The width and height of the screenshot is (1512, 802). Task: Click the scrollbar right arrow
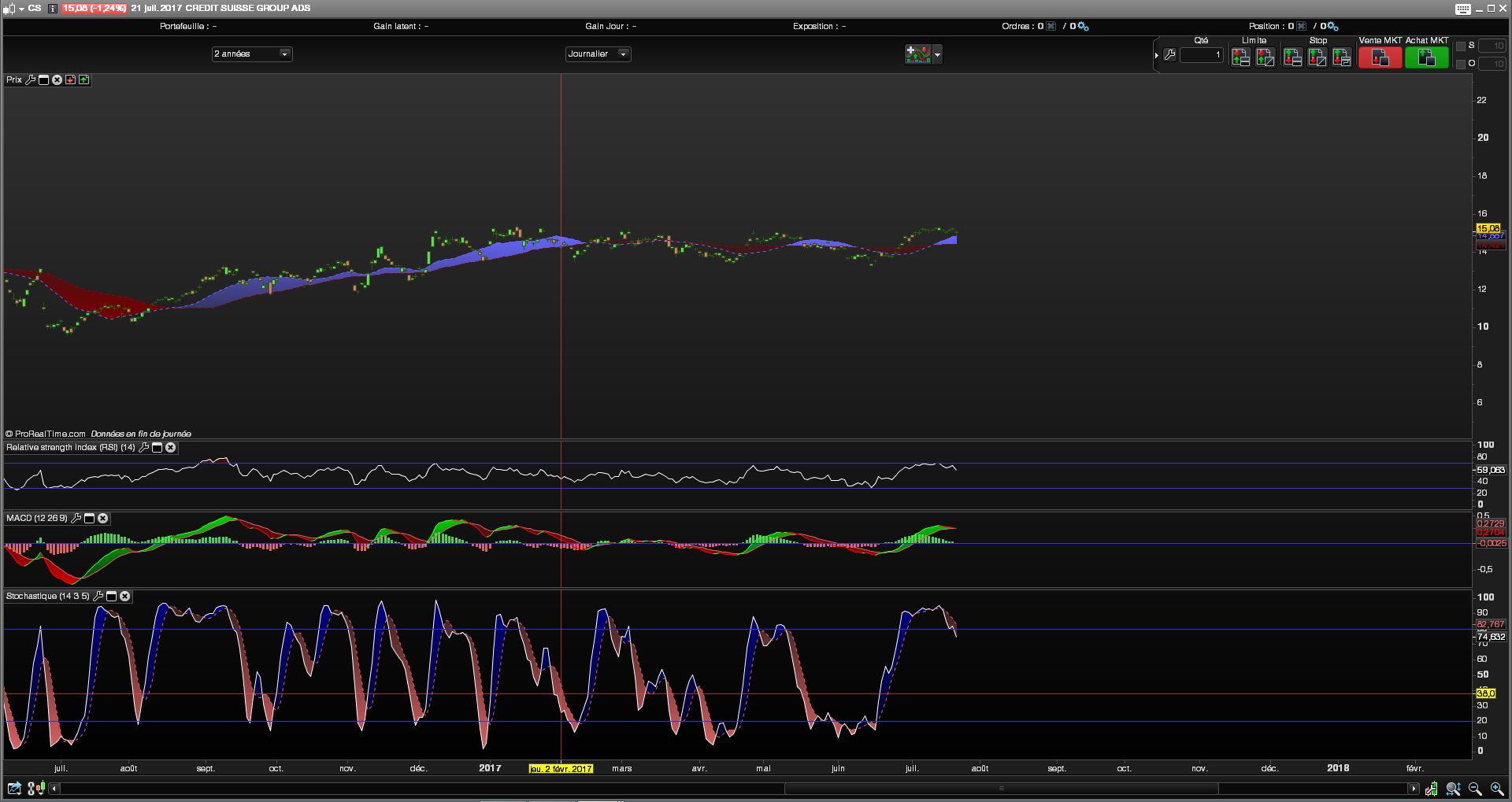(1414, 789)
